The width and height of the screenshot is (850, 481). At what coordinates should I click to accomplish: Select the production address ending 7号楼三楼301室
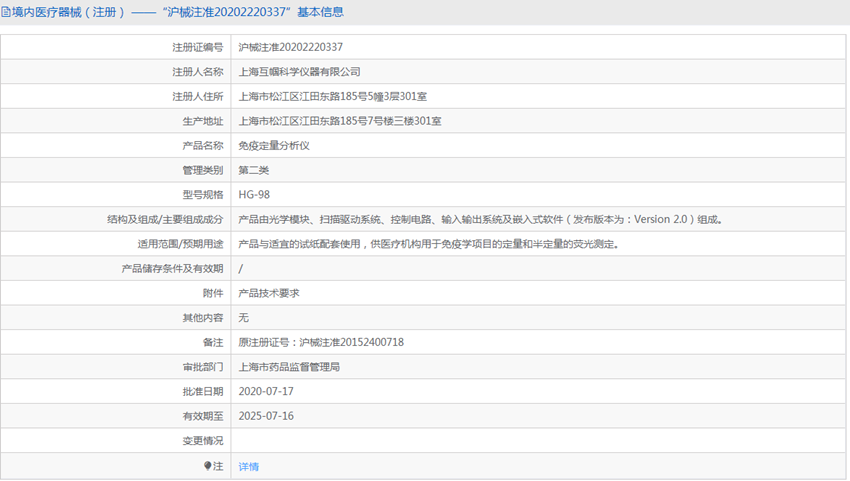pyautogui.click(x=340, y=121)
